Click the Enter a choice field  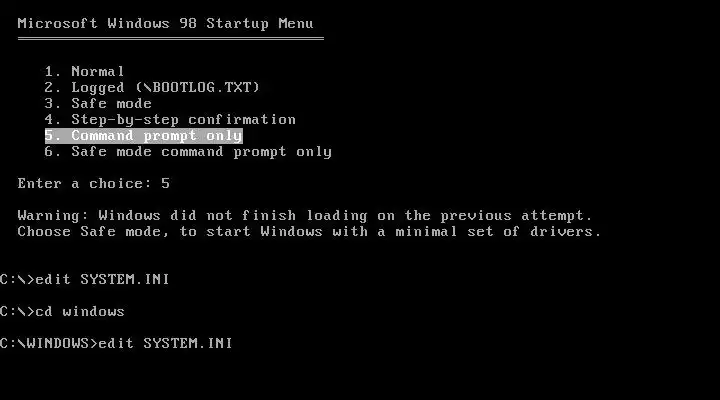(x=94, y=184)
